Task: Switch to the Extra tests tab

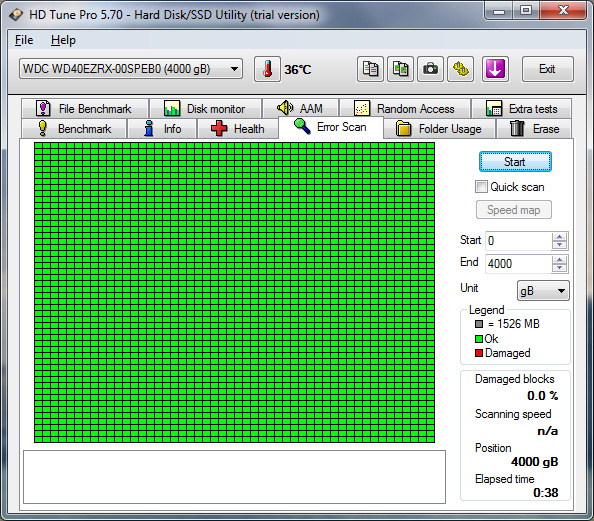Action: (522, 109)
